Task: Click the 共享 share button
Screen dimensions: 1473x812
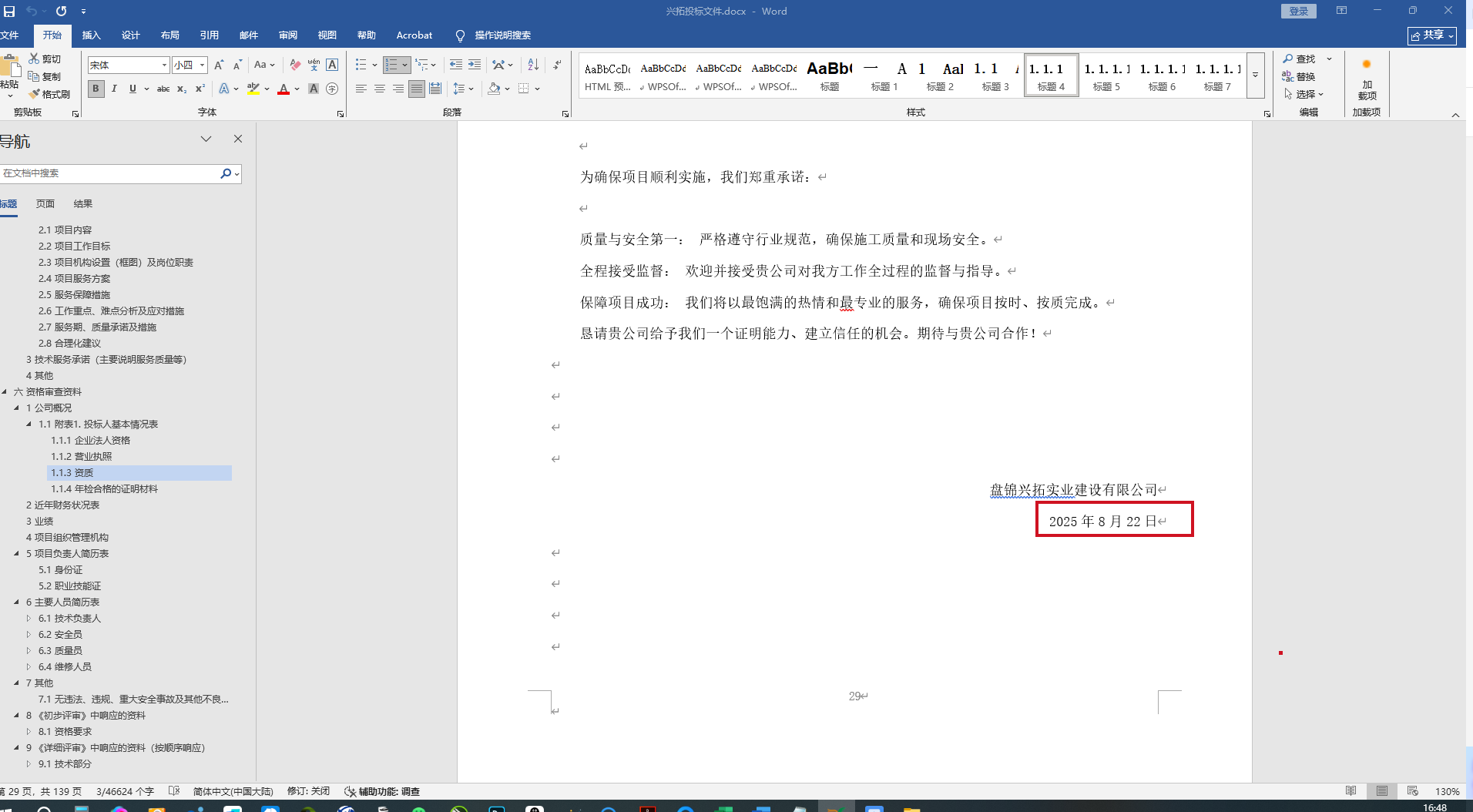Action: click(x=1432, y=35)
